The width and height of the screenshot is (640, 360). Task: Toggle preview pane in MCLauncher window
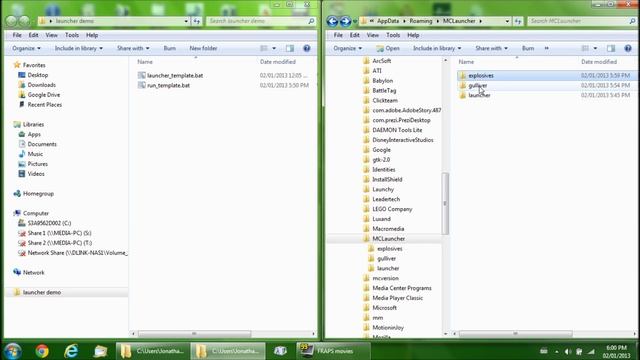coord(611,48)
